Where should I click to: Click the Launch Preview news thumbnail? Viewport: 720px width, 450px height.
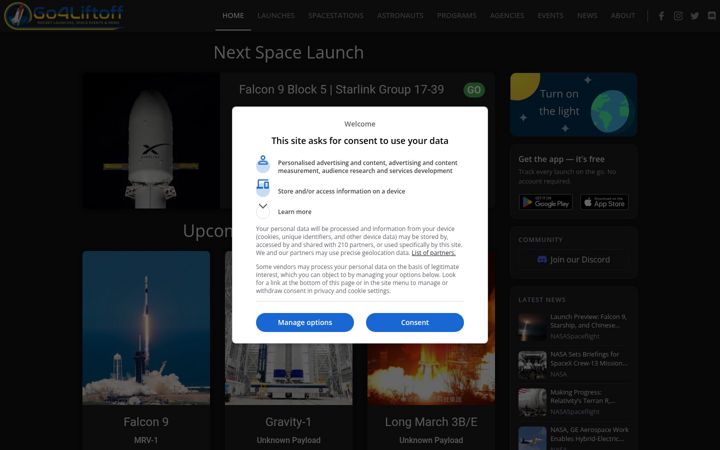532,327
